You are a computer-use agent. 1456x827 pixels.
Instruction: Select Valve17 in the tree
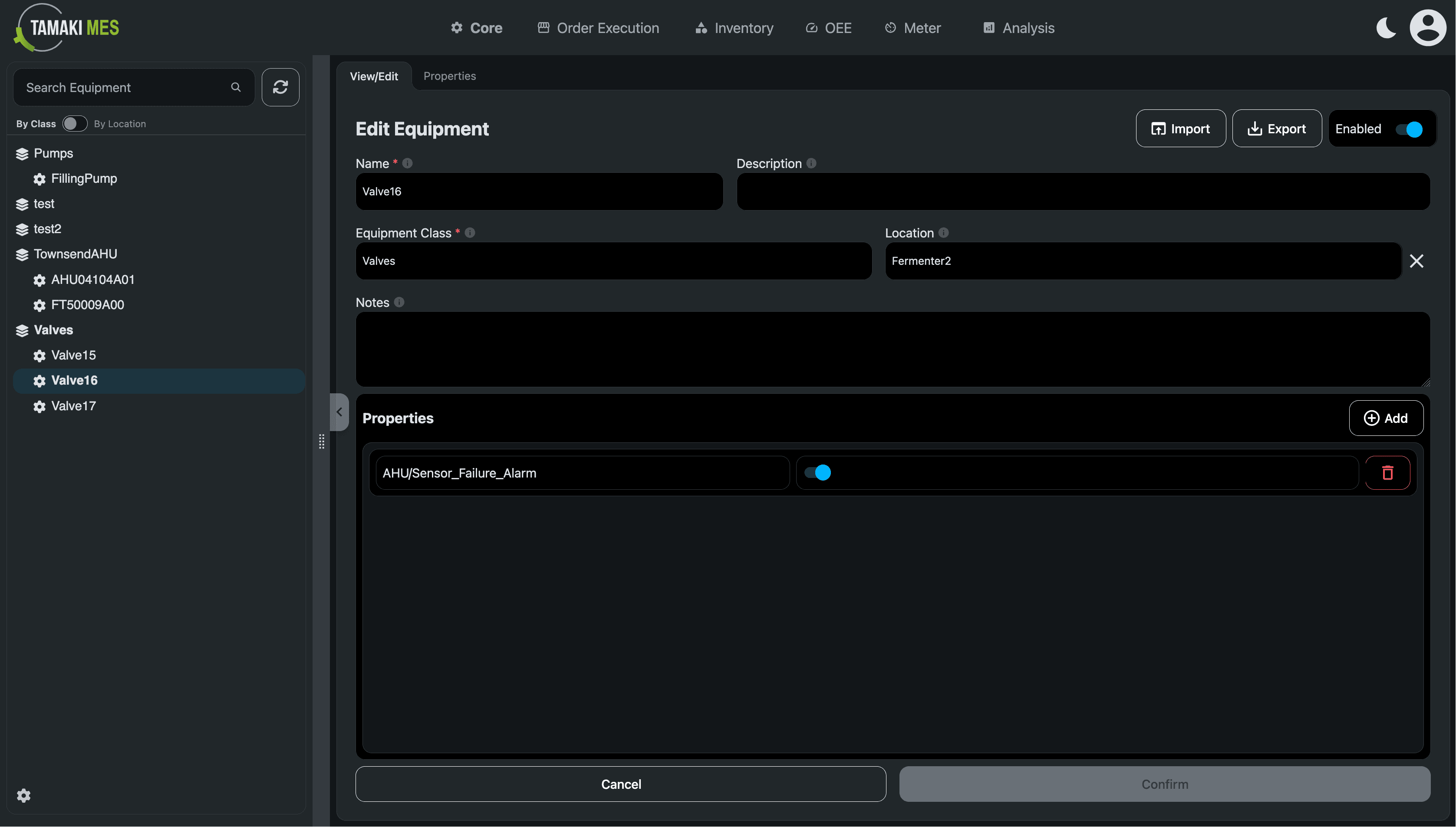point(73,406)
